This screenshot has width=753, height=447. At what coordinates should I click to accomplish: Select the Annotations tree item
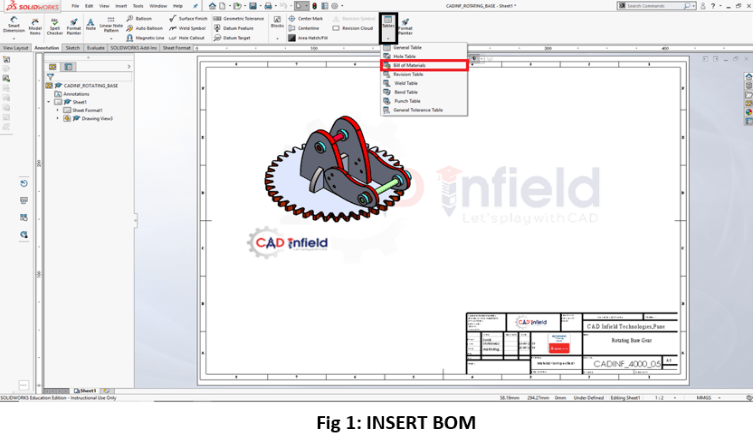76,94
